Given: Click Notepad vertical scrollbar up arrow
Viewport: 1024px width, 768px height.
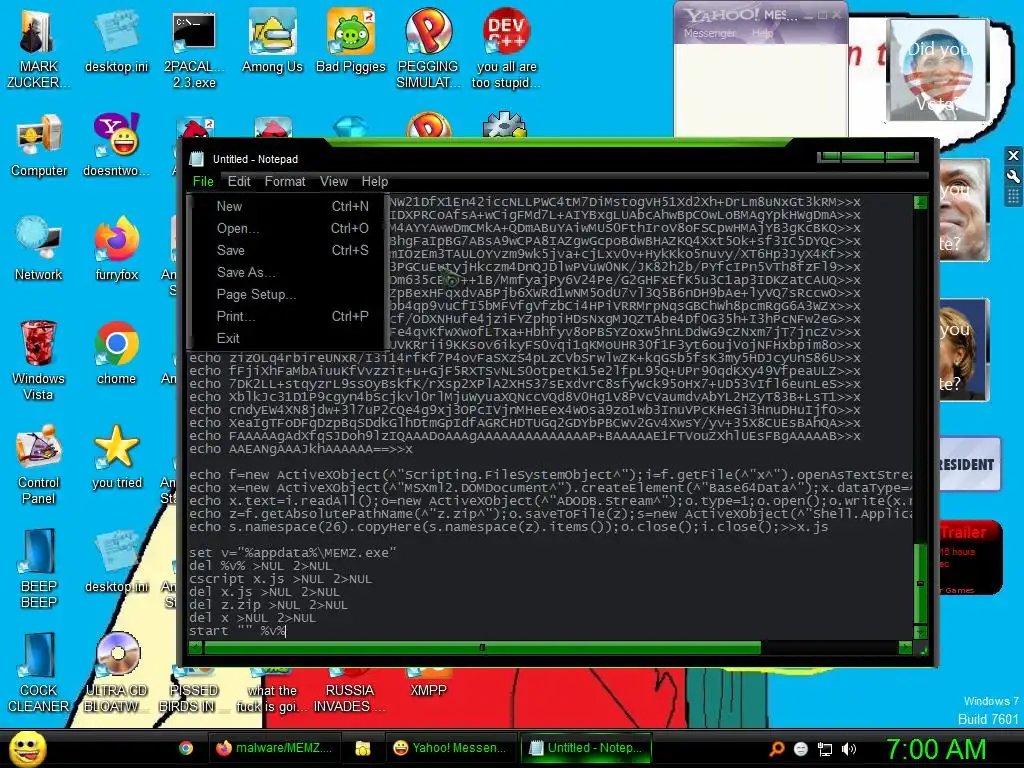Looking at the screenshot, I should tap(921, 202).
